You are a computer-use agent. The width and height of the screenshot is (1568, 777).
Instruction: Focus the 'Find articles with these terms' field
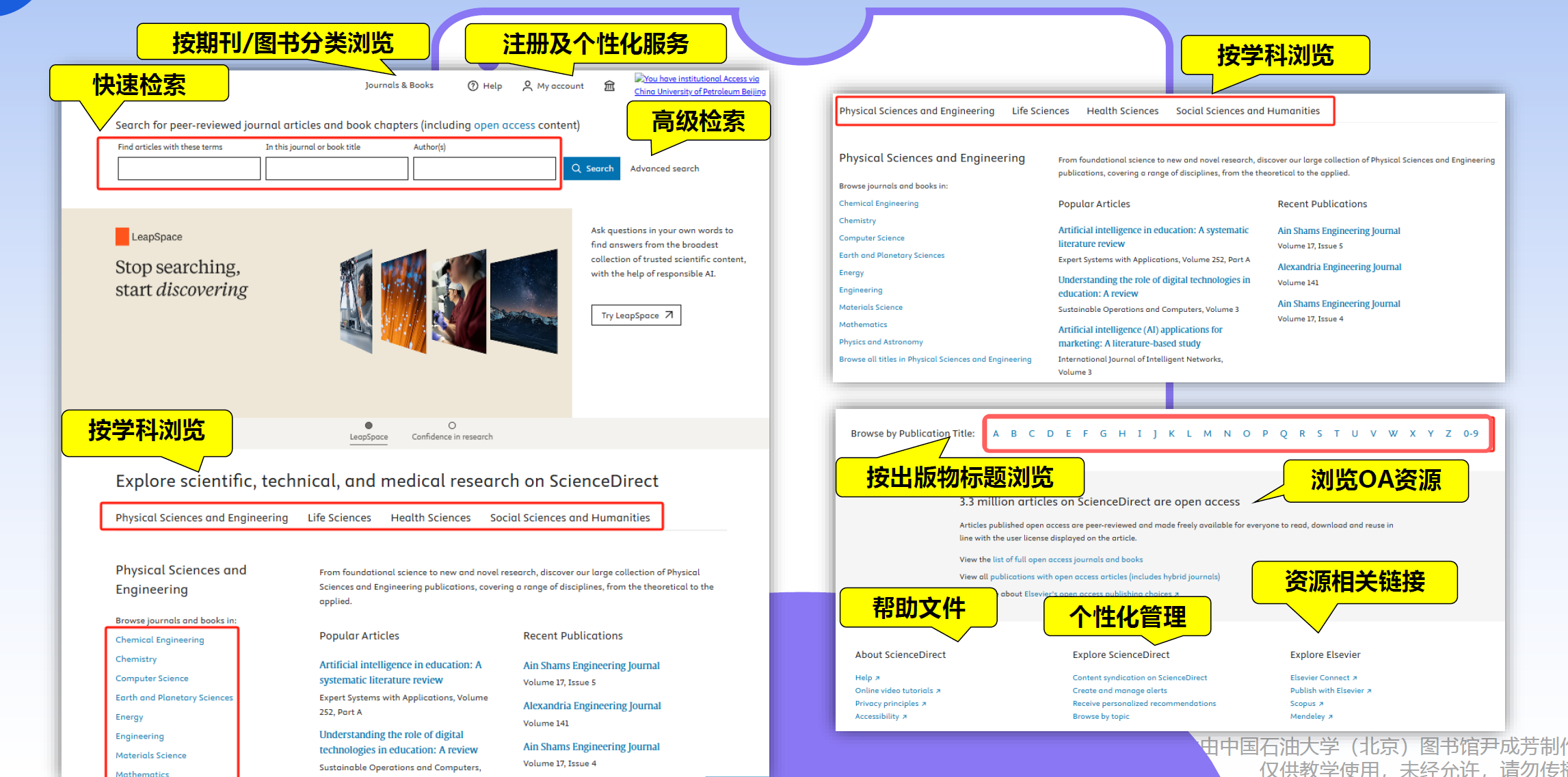189,168
